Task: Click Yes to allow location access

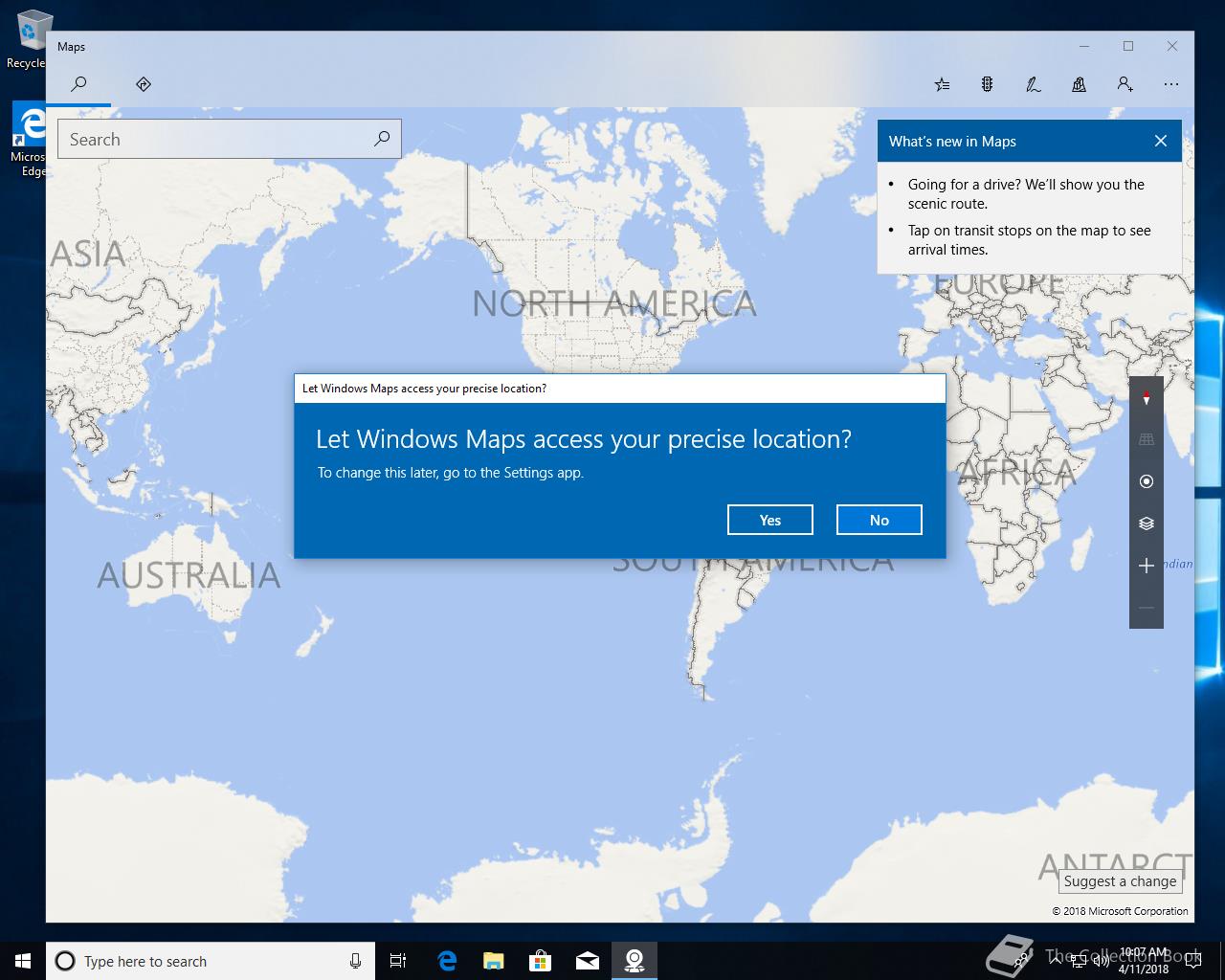Action: point(770,520)
